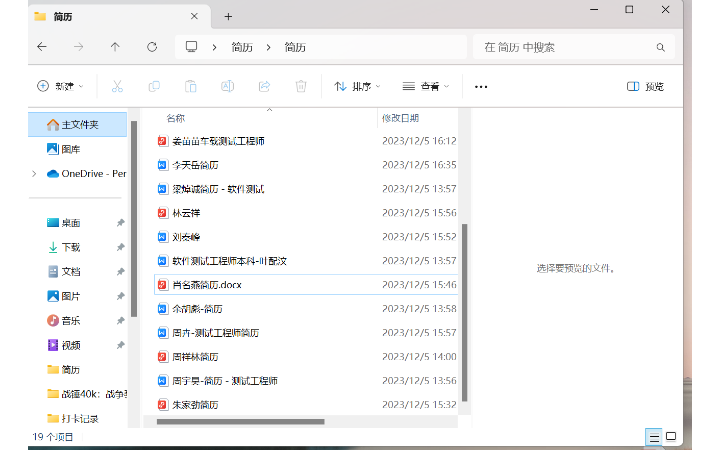Navigate back to previous folder
Image resolution: width=720 pixels, height=450 pixels.
(41, 47)
